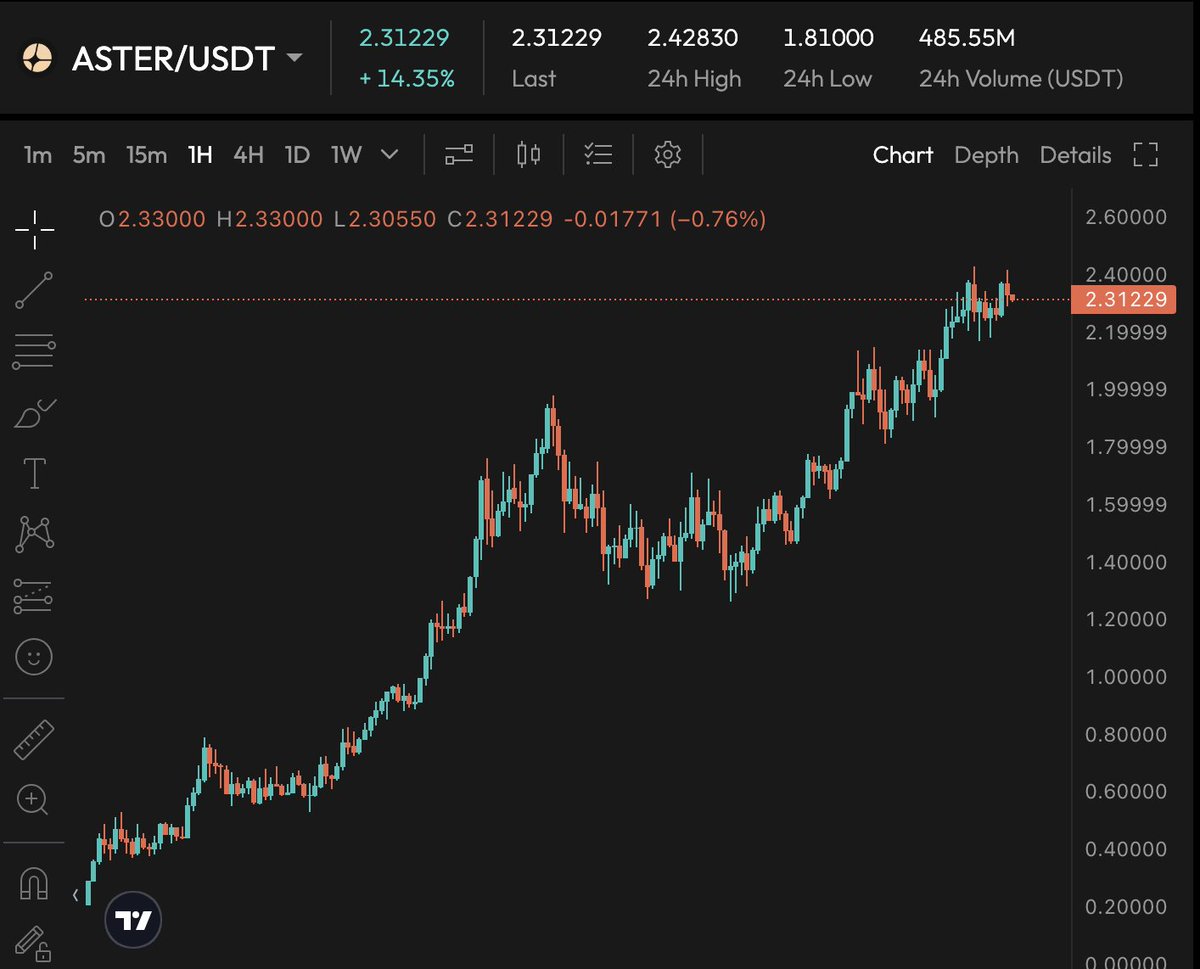Switch to the Details tab
1200x969 pixels.
pos(1075,155)
